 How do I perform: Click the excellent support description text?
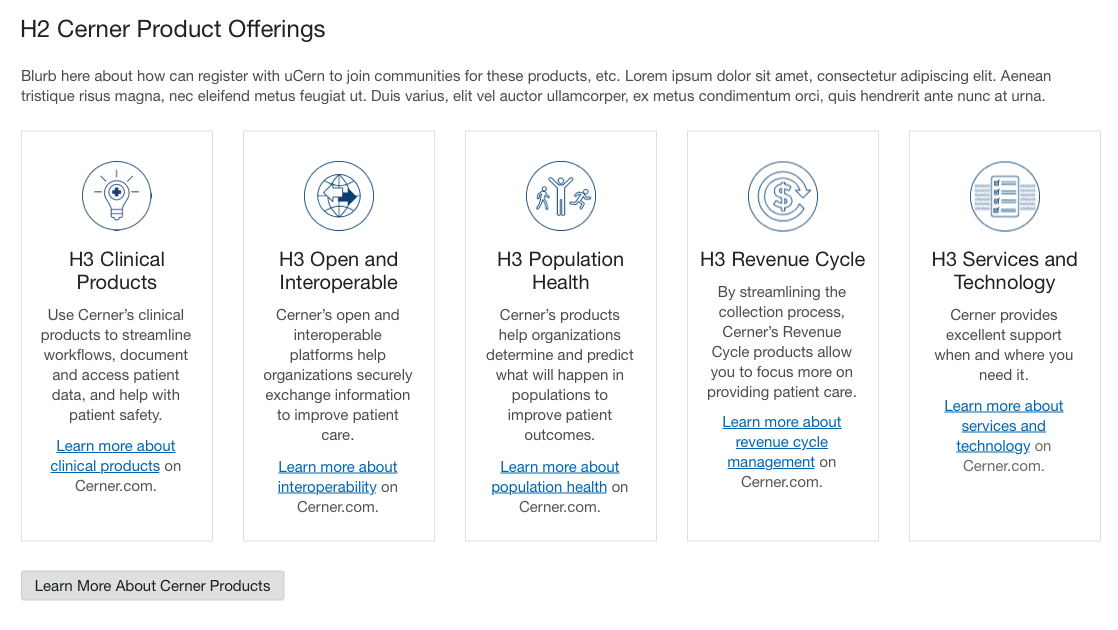tap(1004, 345)
